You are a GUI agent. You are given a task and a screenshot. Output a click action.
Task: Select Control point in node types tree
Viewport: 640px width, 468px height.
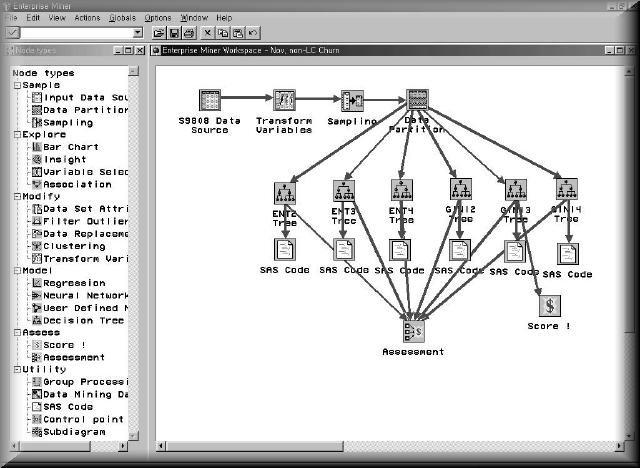point(78,419)
